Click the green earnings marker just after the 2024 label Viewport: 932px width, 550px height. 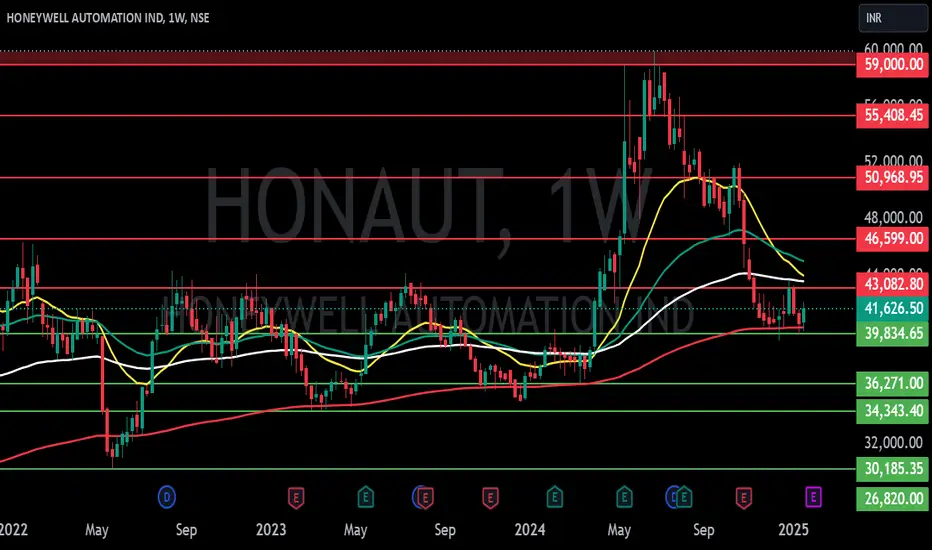(x=555, y=497)
